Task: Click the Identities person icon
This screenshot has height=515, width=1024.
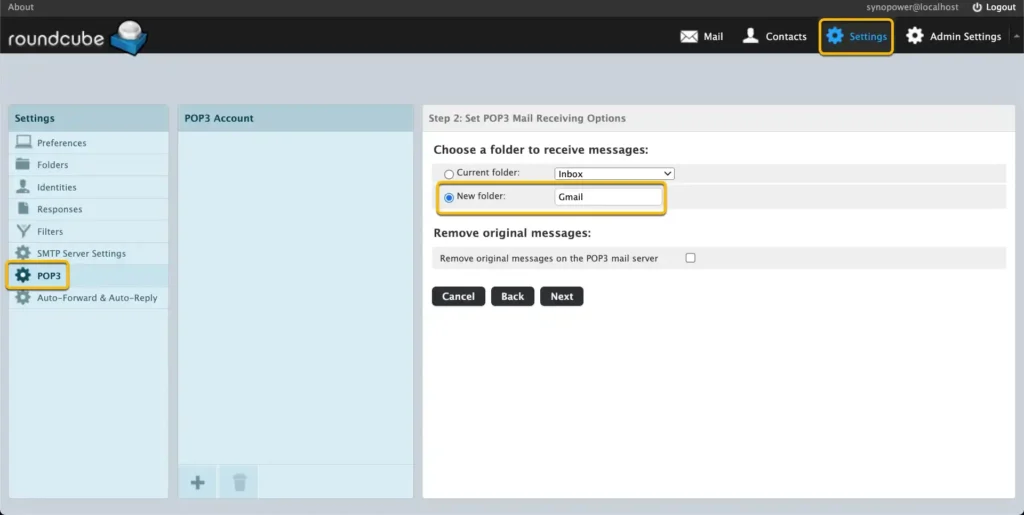Action: 23,186
